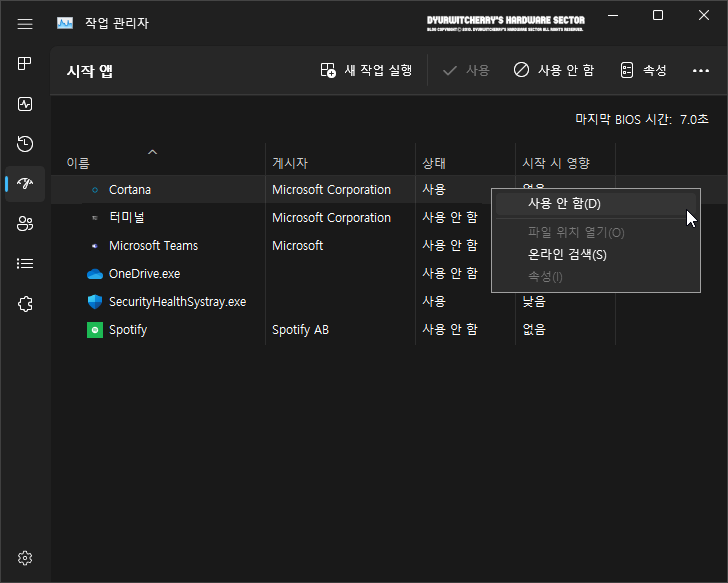
Task: Click the green Spotify icon
Action: click(95, 330)
